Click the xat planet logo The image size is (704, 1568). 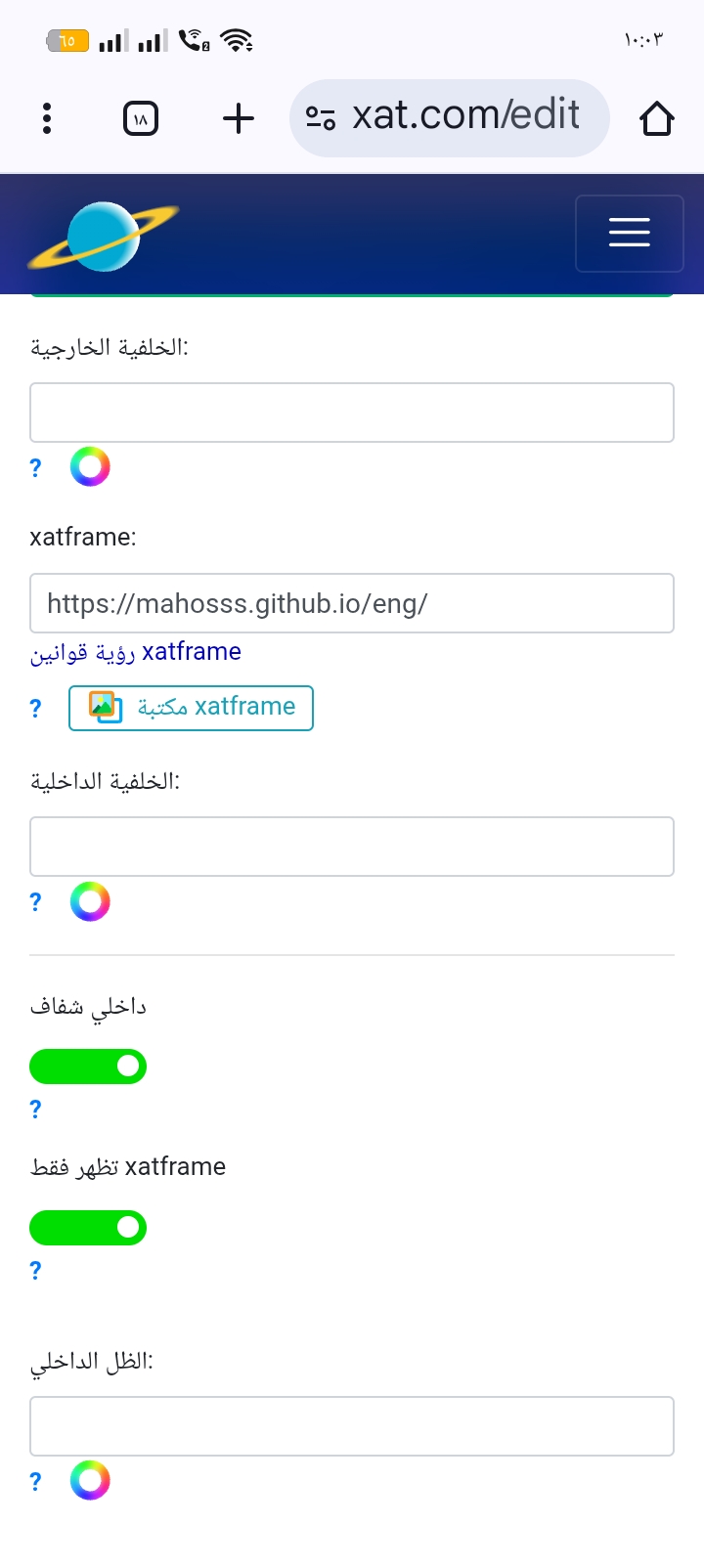pos(103,236)
